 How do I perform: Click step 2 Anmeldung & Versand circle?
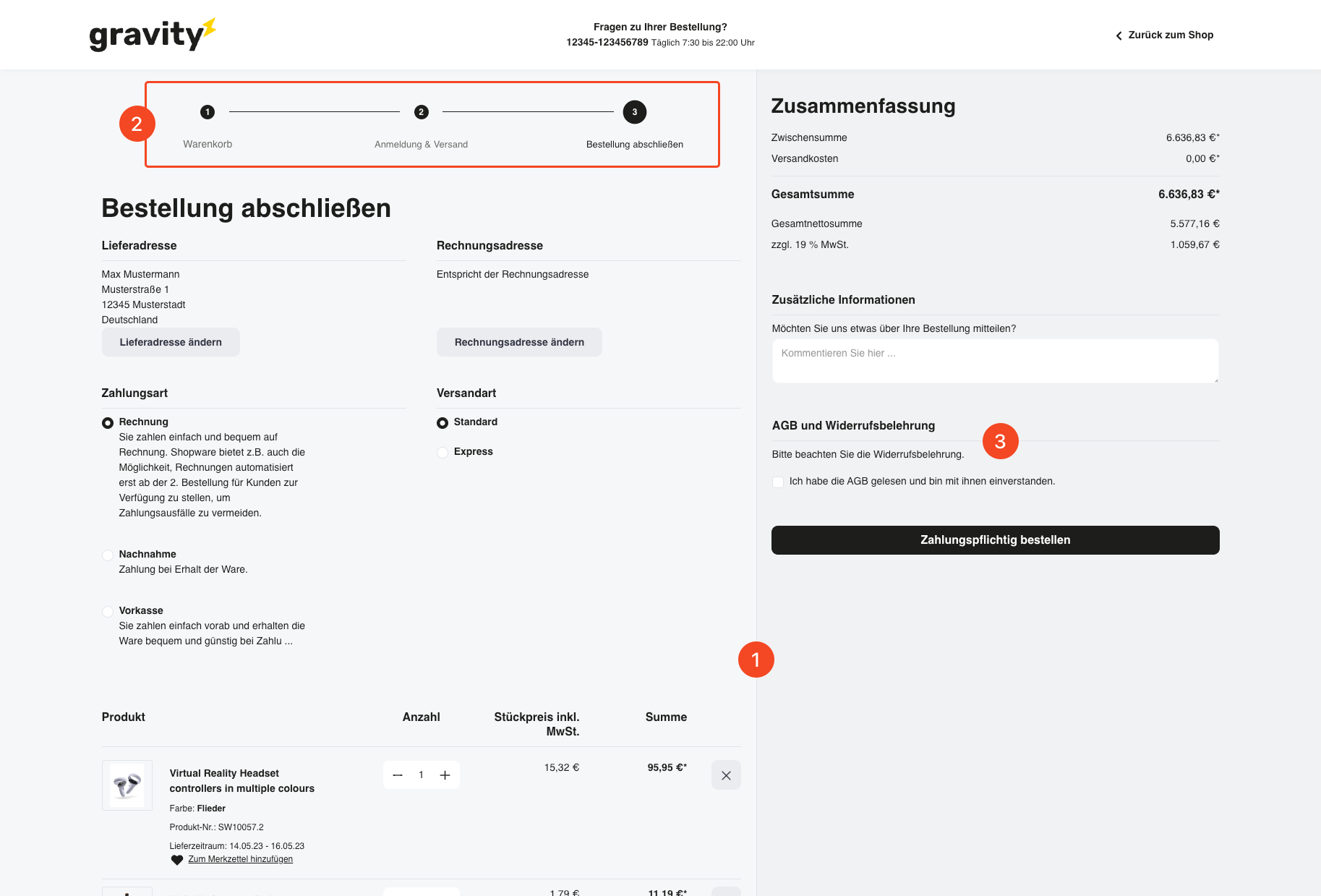point(421,112)
